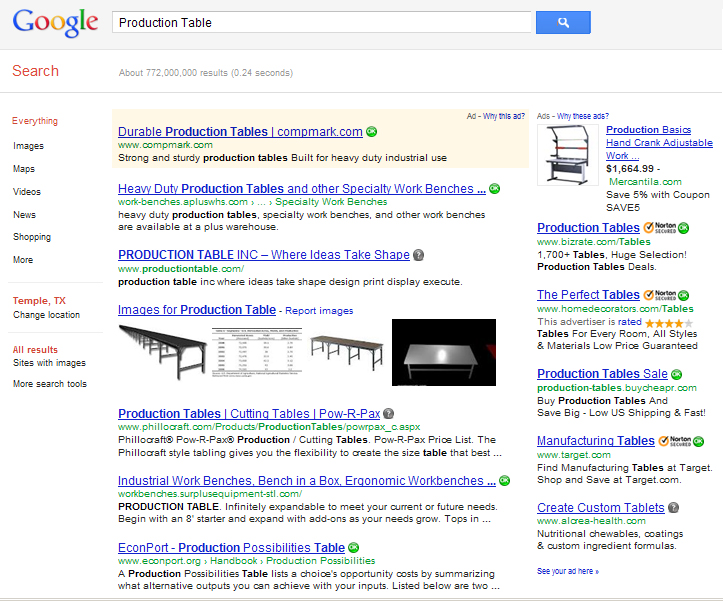Viewport: 723px width, 601px height.
Task: Open bizrate Production Tables ad title
Action: click(588, 227)
